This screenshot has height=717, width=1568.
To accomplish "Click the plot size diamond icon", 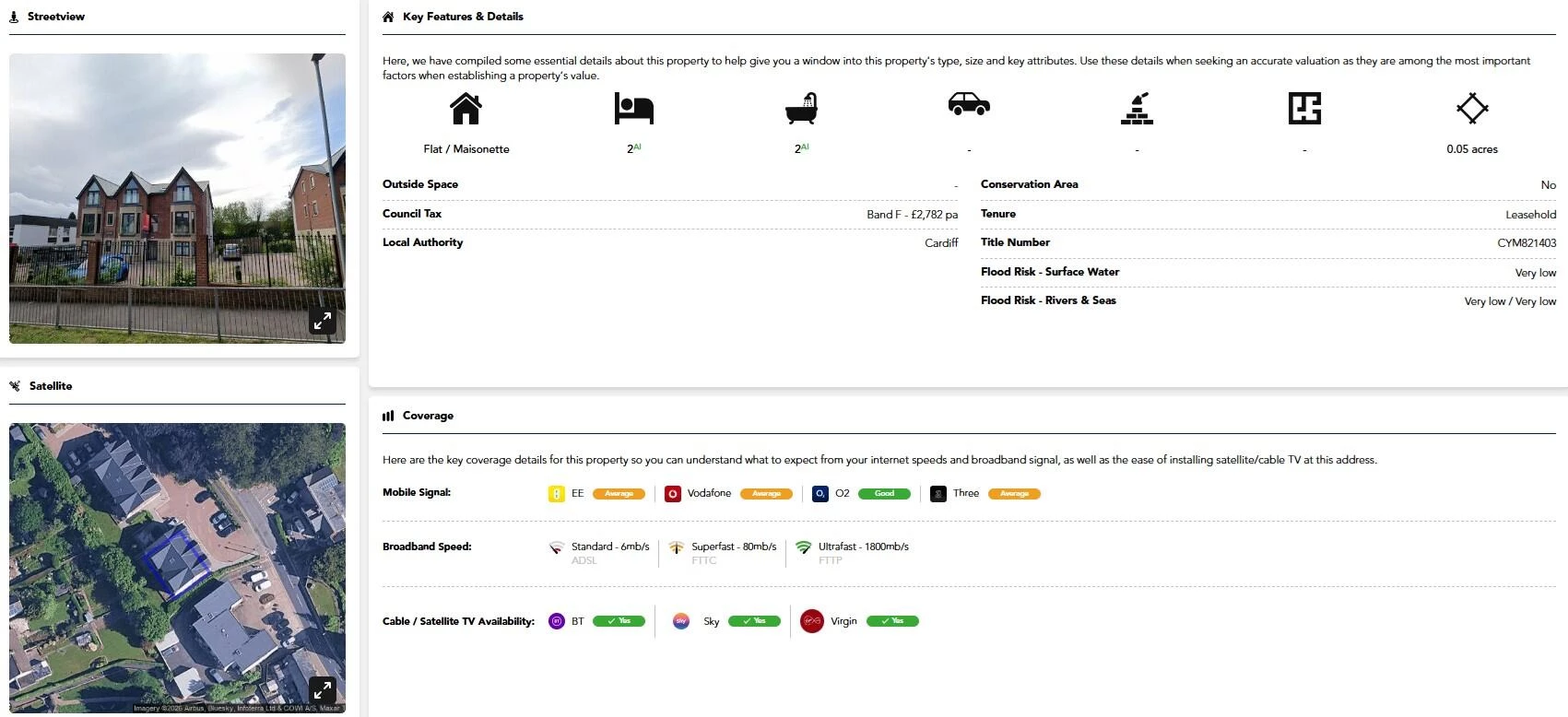I will point(1472,109).
